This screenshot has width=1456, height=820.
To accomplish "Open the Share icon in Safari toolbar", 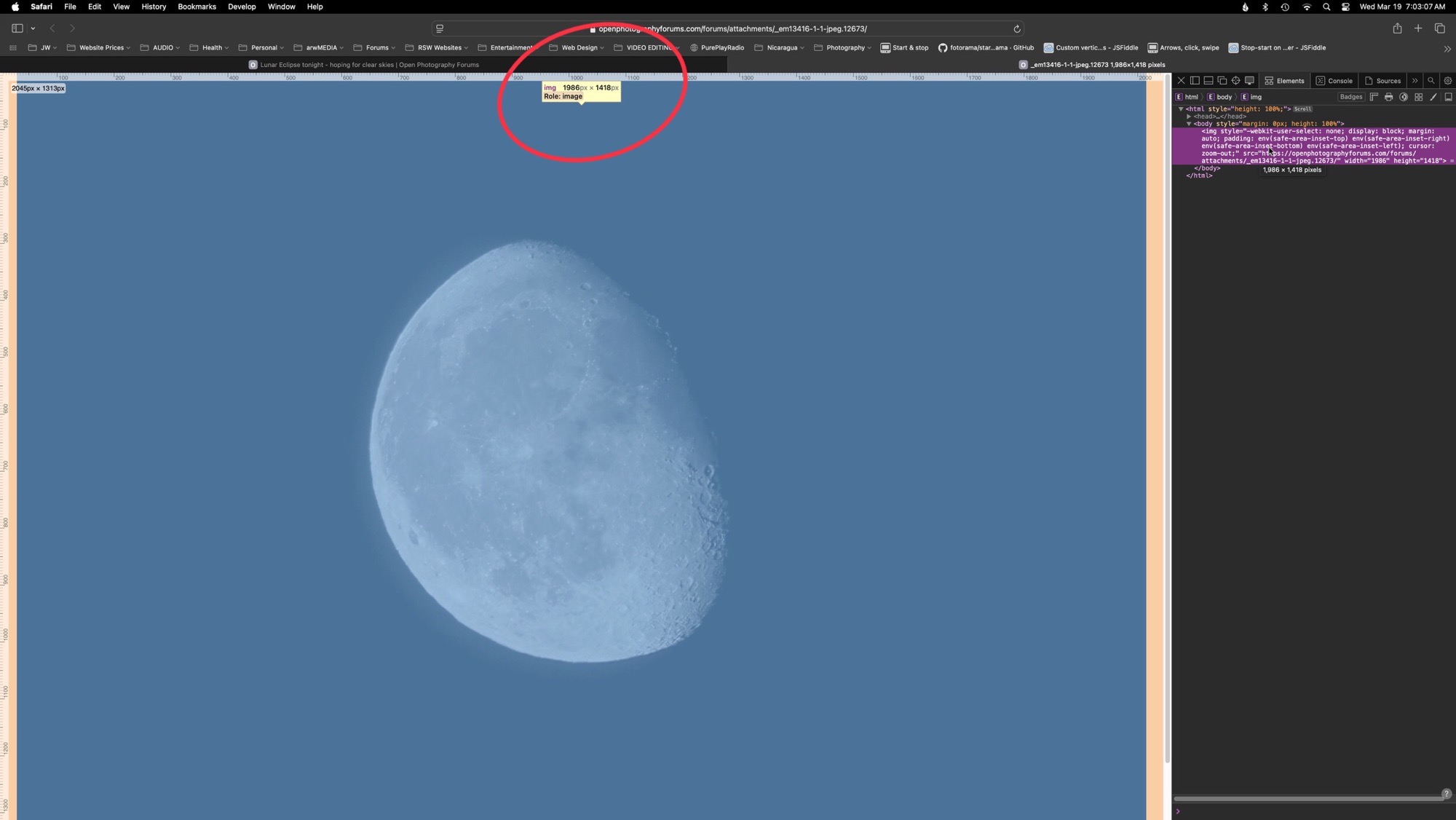I will (1397, 28).
